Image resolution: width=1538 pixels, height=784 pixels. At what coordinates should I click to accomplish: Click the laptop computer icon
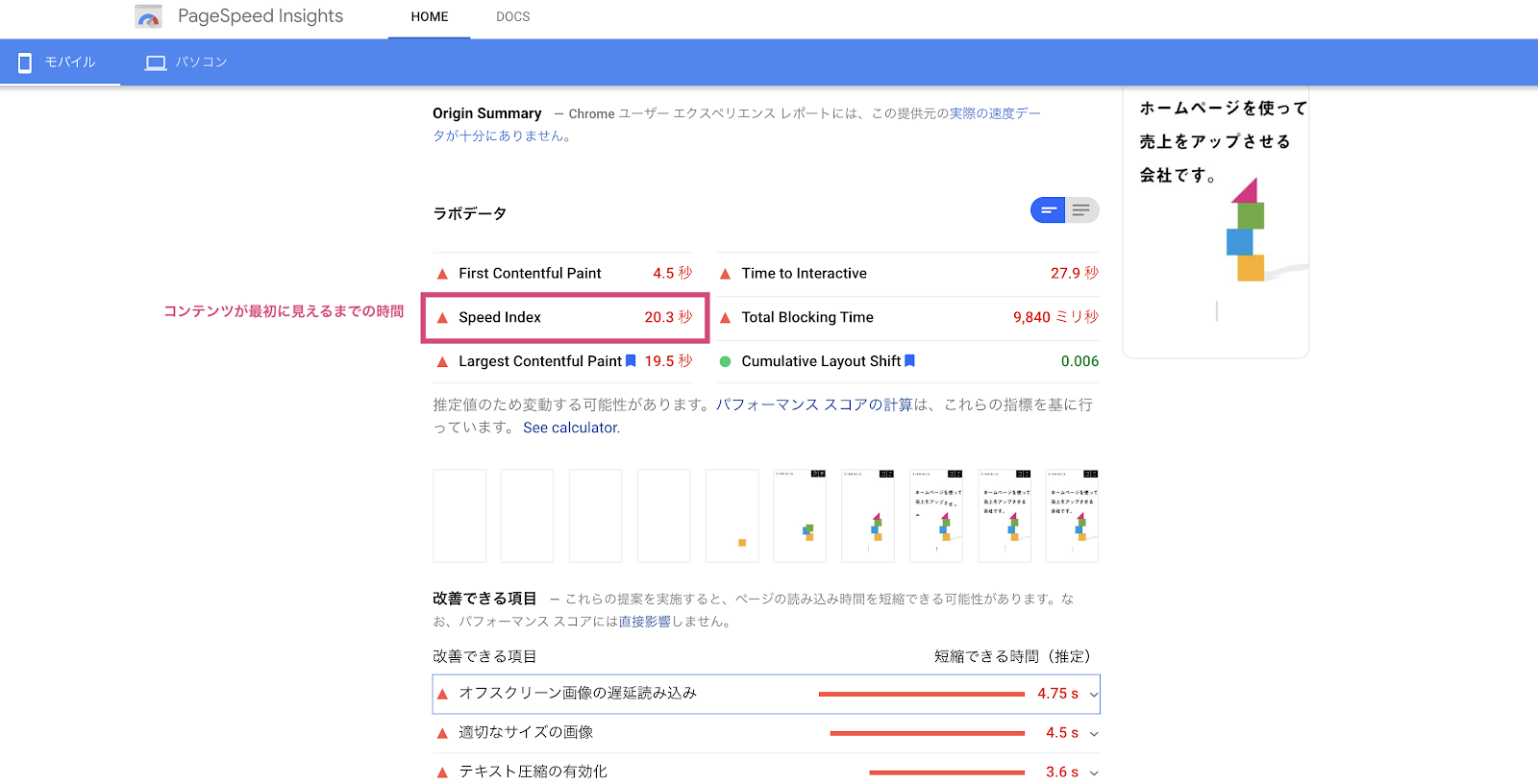(x=156, y=62)
